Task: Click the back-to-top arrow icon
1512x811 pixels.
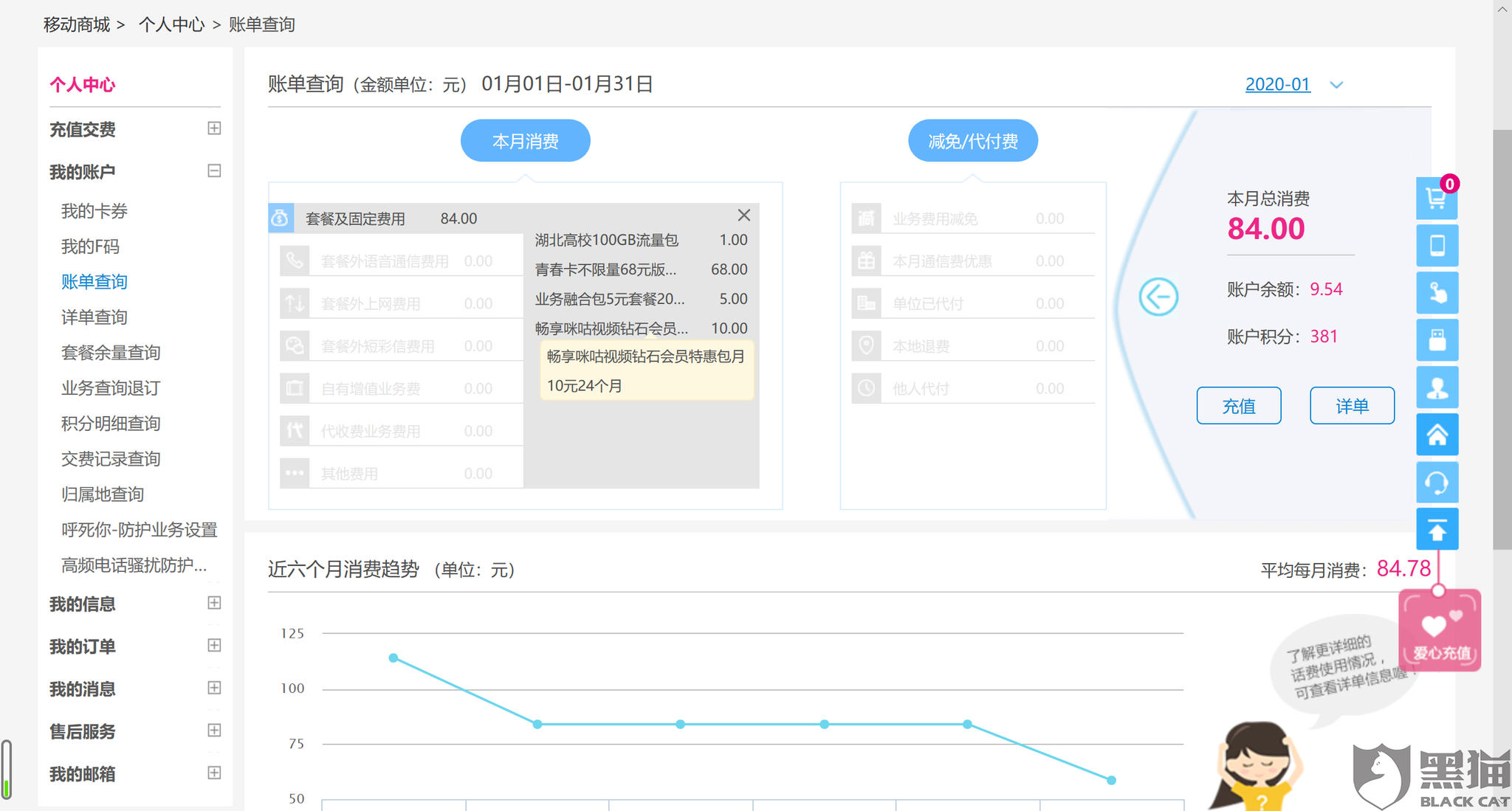Action: pyautogui.click(x=1437, y=529)
